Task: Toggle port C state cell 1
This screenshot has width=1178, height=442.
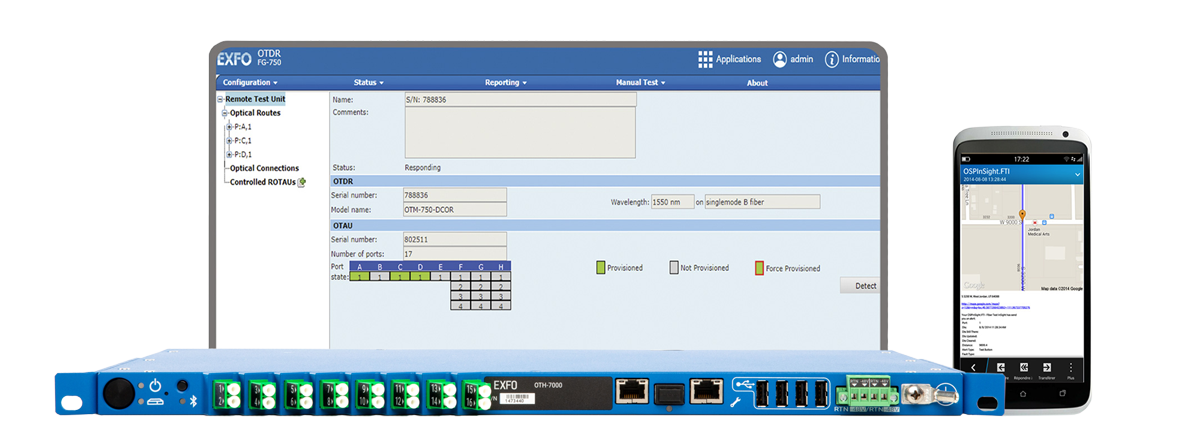Action: [x=400, y=276]
